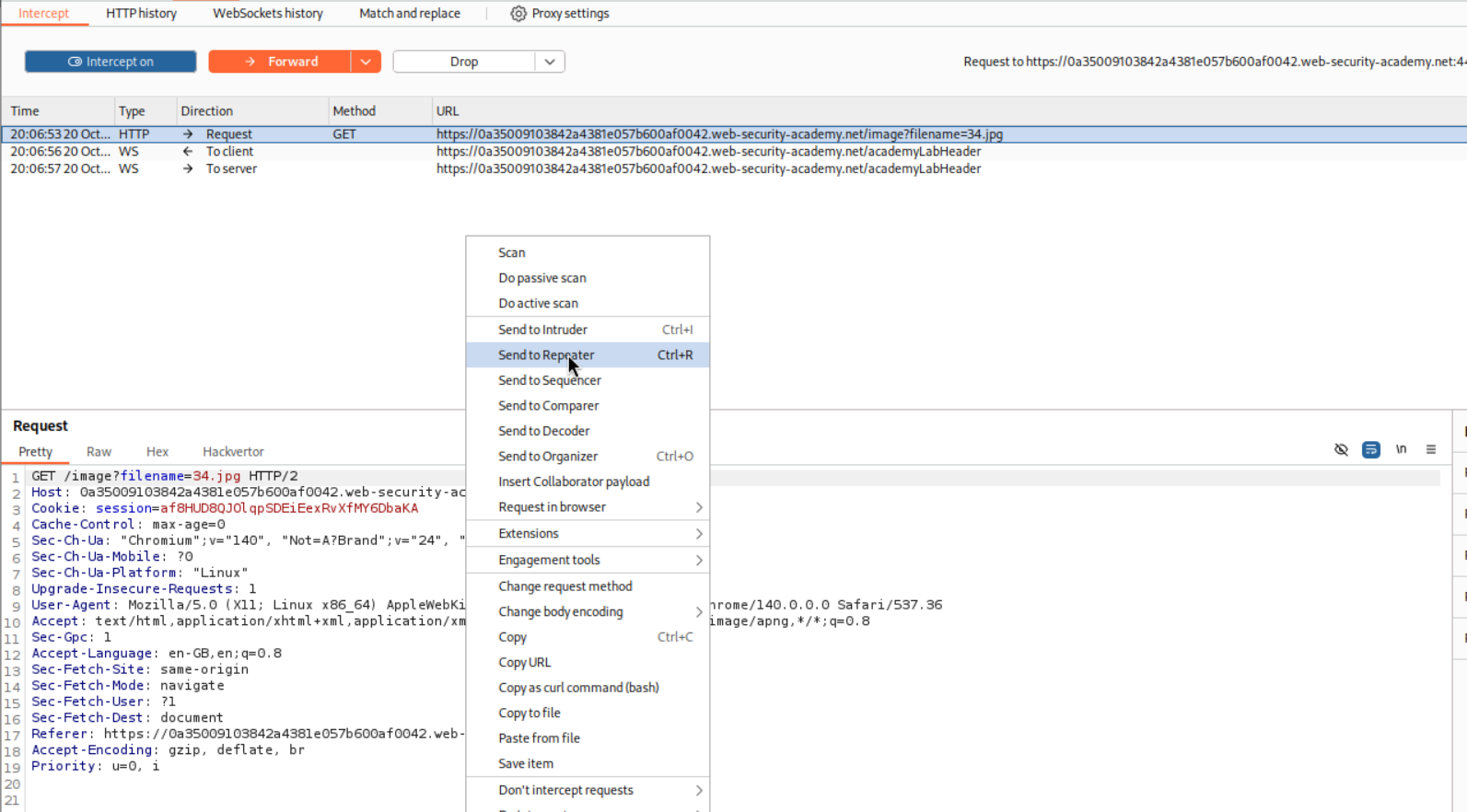This screenshot has width=1467, height=812.
Task: Open the Drop button dropdown arrow
Action: coord(550,62)
